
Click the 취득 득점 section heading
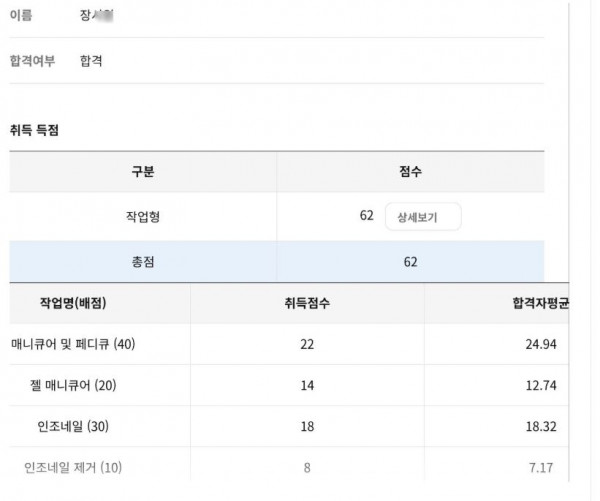click(34, 131)
